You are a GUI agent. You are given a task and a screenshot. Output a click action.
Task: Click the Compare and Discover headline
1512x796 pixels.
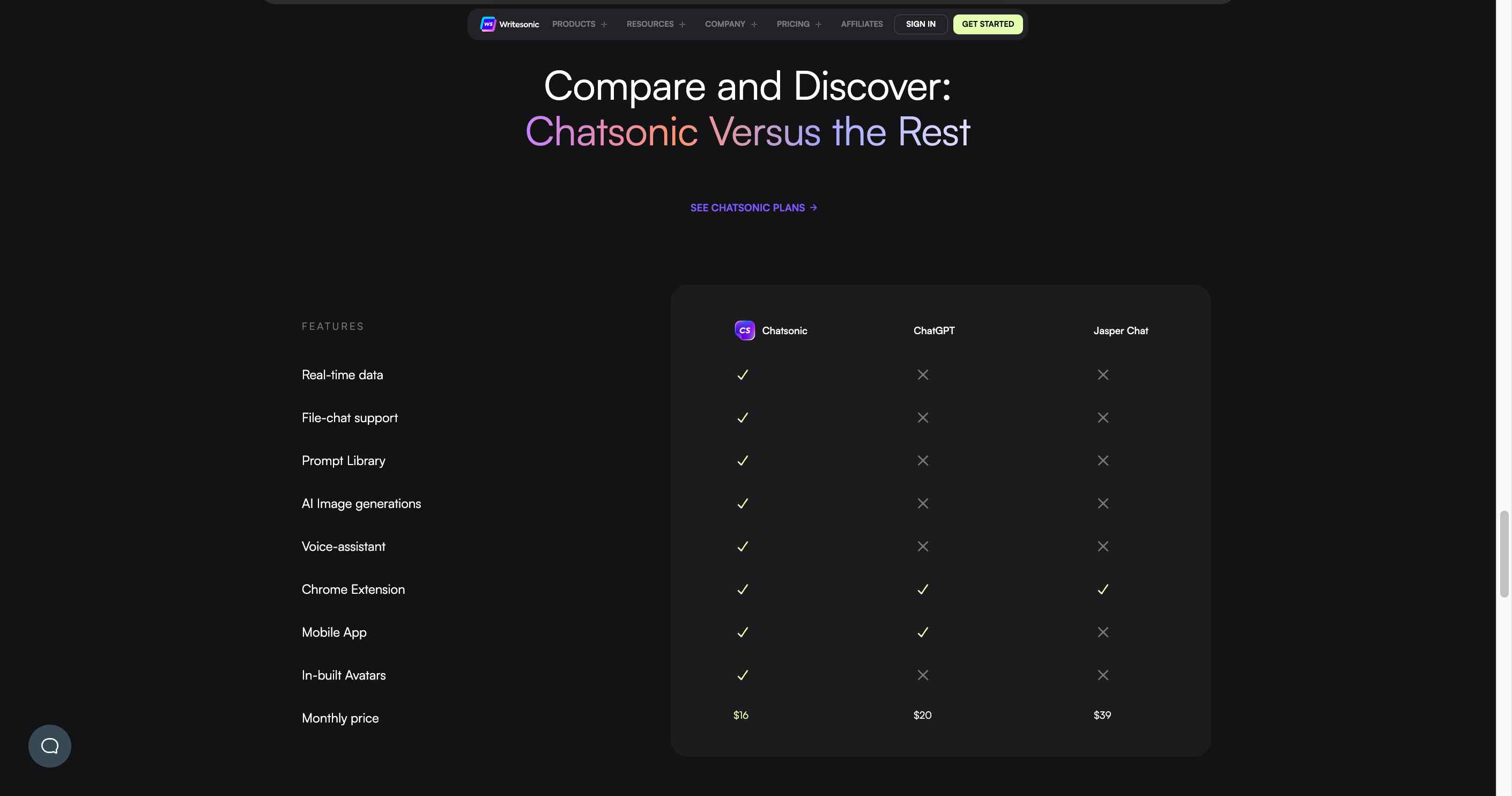pyautogui.click(x=747, y=86)
